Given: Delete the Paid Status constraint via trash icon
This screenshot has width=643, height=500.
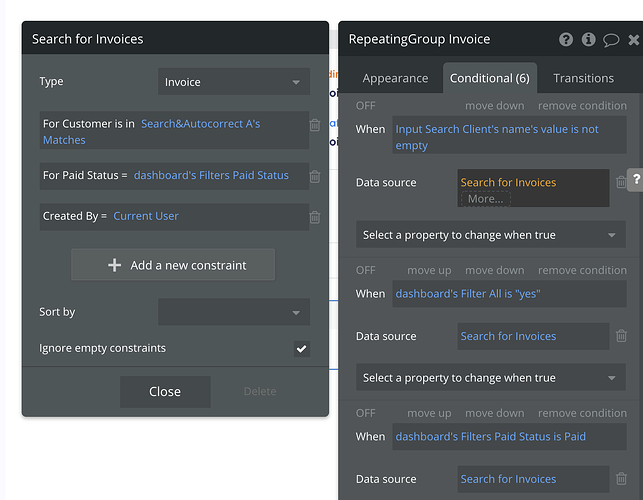Looking at the screenshot, I should pyautogui.click(x=315, y=177).
